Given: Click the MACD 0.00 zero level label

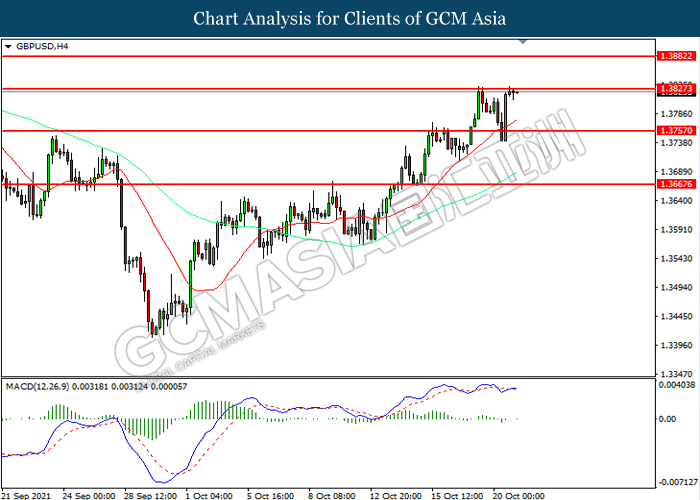Looking at the screenshot, I should pyautogui.click(x=667, y=419).
